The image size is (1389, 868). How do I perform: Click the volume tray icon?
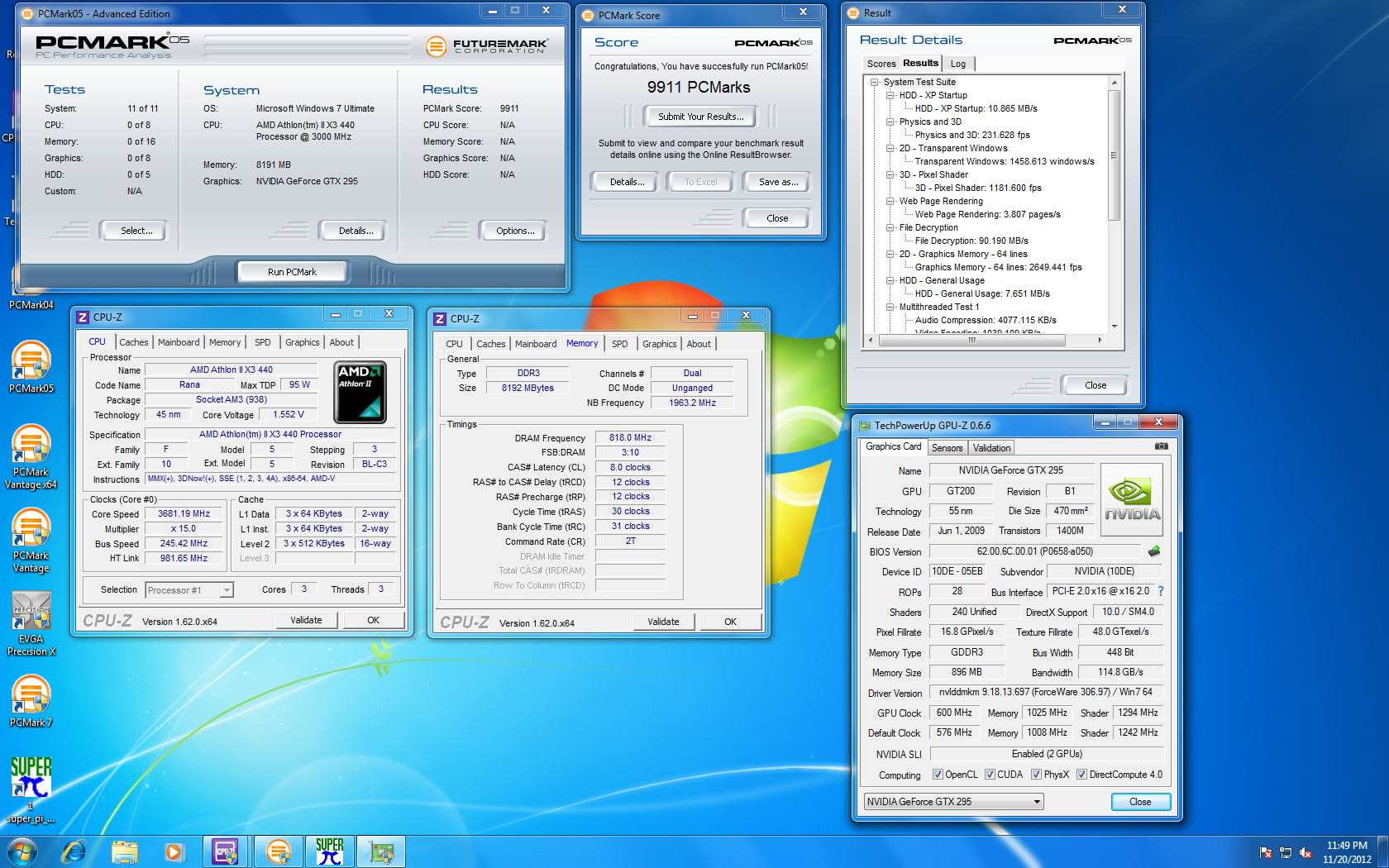pyautogui.click(x=1305, y=852)
